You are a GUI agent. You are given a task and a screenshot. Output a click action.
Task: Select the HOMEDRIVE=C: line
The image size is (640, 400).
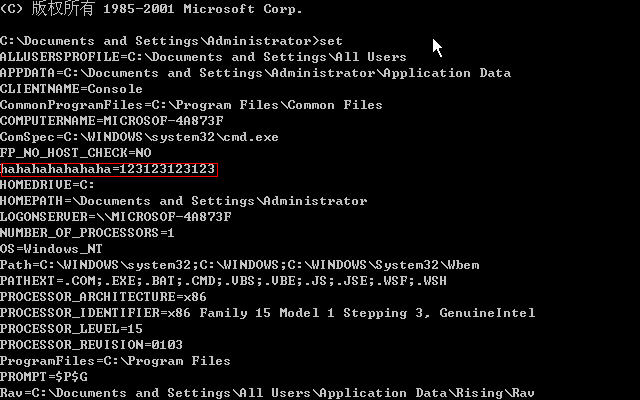pyautogui.click(x=47, y=185)
